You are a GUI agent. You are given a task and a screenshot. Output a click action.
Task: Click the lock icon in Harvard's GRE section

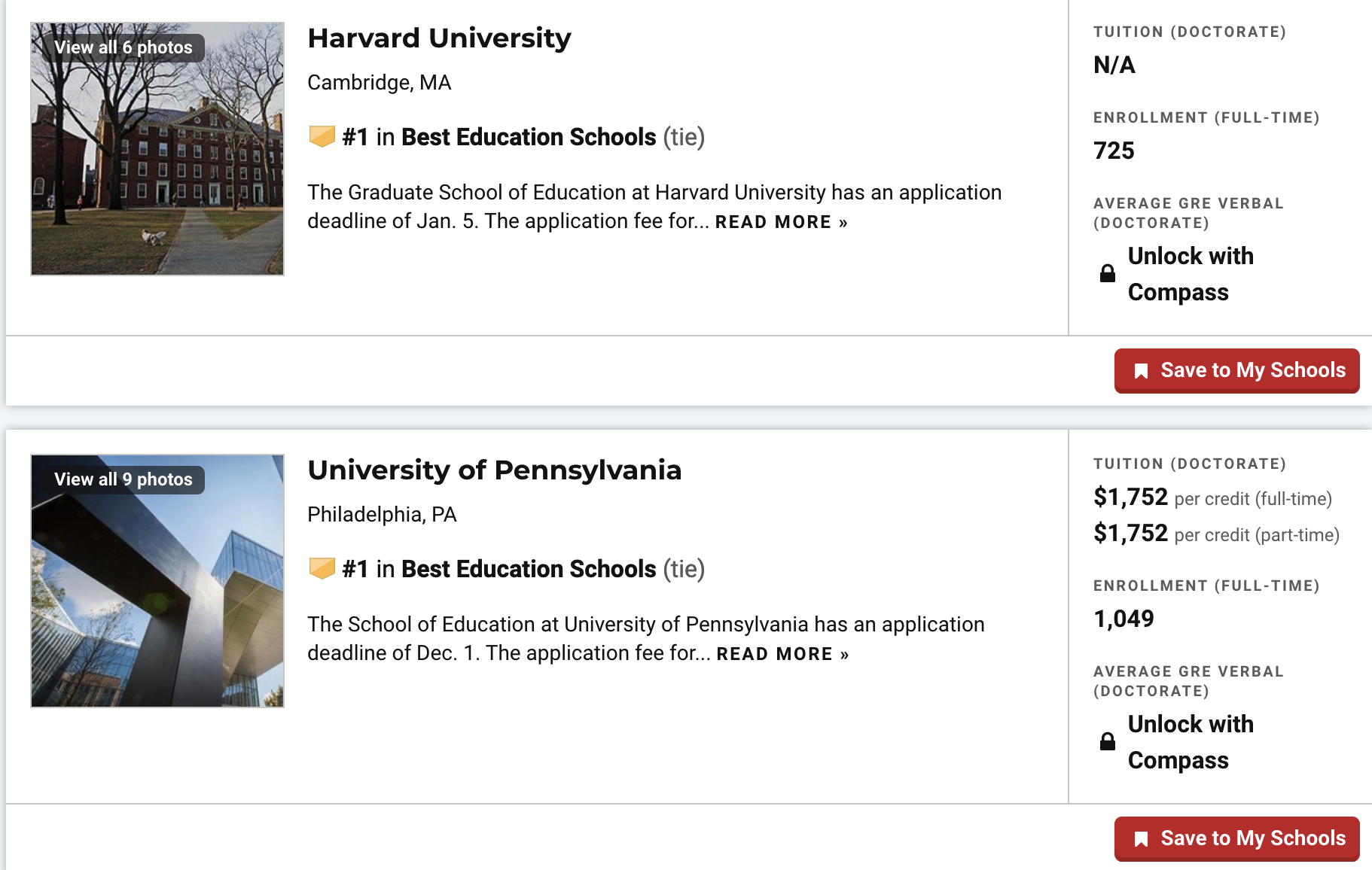coord(1108,273)
